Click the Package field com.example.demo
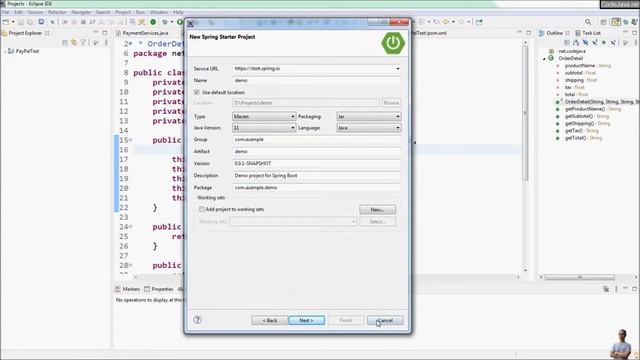The image size is (640, 360). (x=317, y=188)
